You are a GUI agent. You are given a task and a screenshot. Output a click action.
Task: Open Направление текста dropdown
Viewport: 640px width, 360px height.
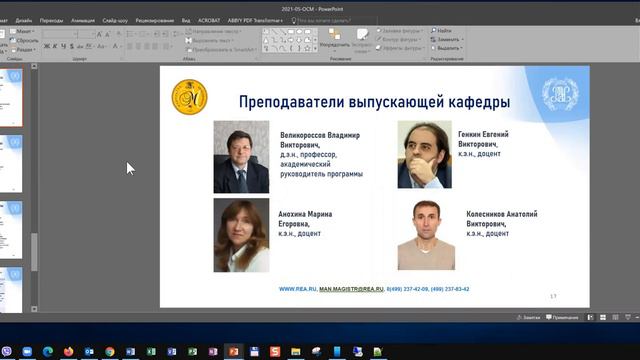pyautogui.click(x=213, y=31)
